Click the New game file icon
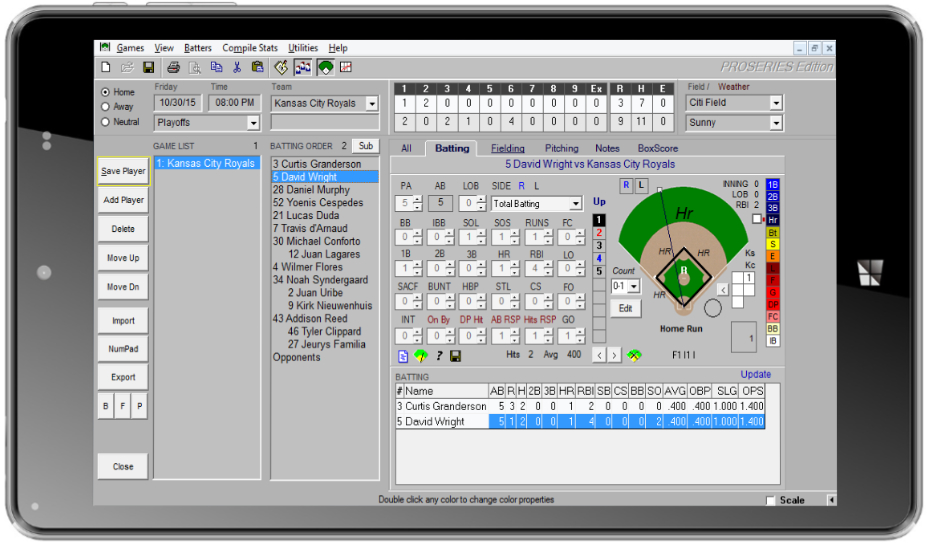 click(106, 67)
